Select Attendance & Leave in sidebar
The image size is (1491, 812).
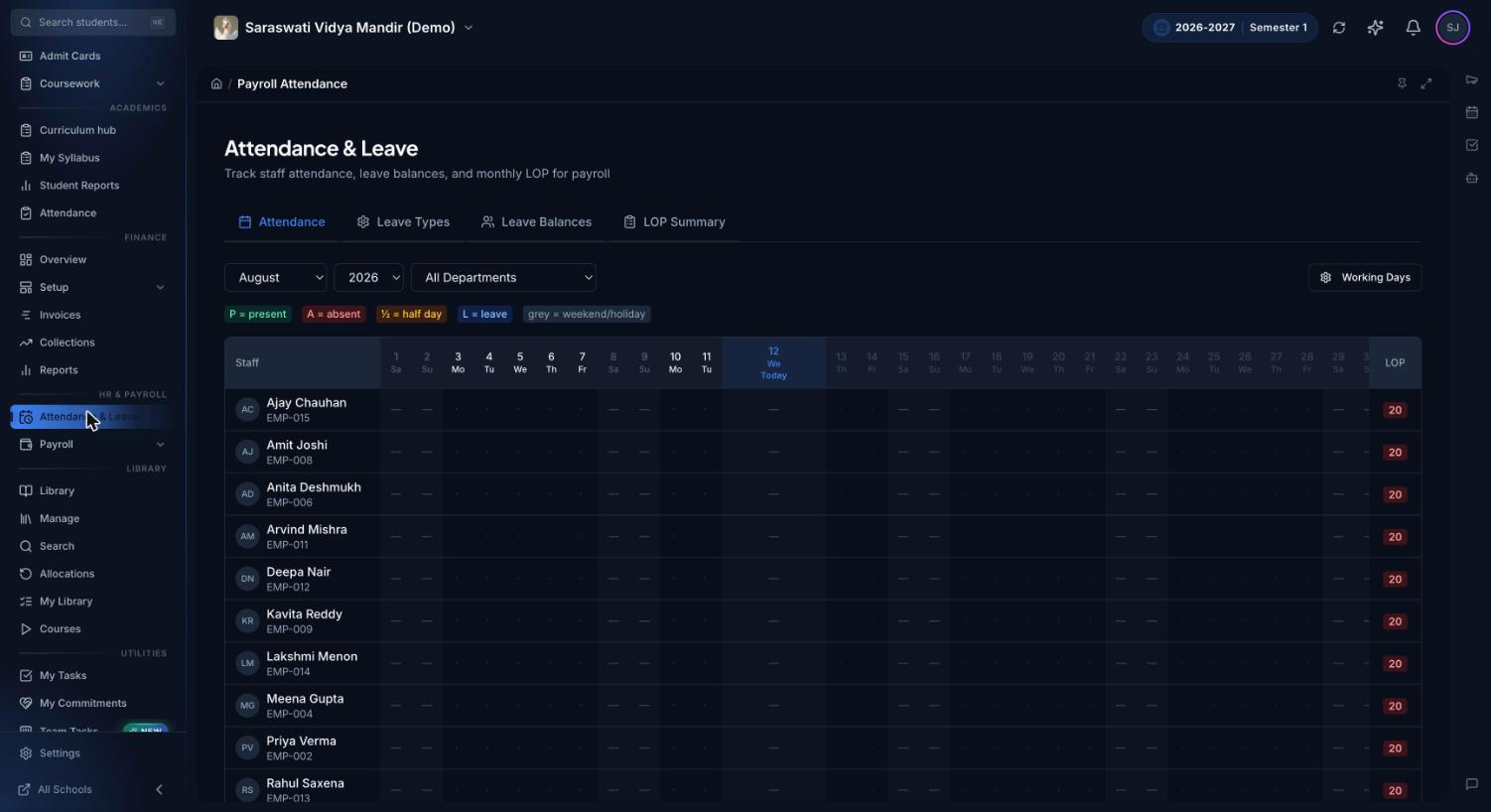[x=91, y=417]
